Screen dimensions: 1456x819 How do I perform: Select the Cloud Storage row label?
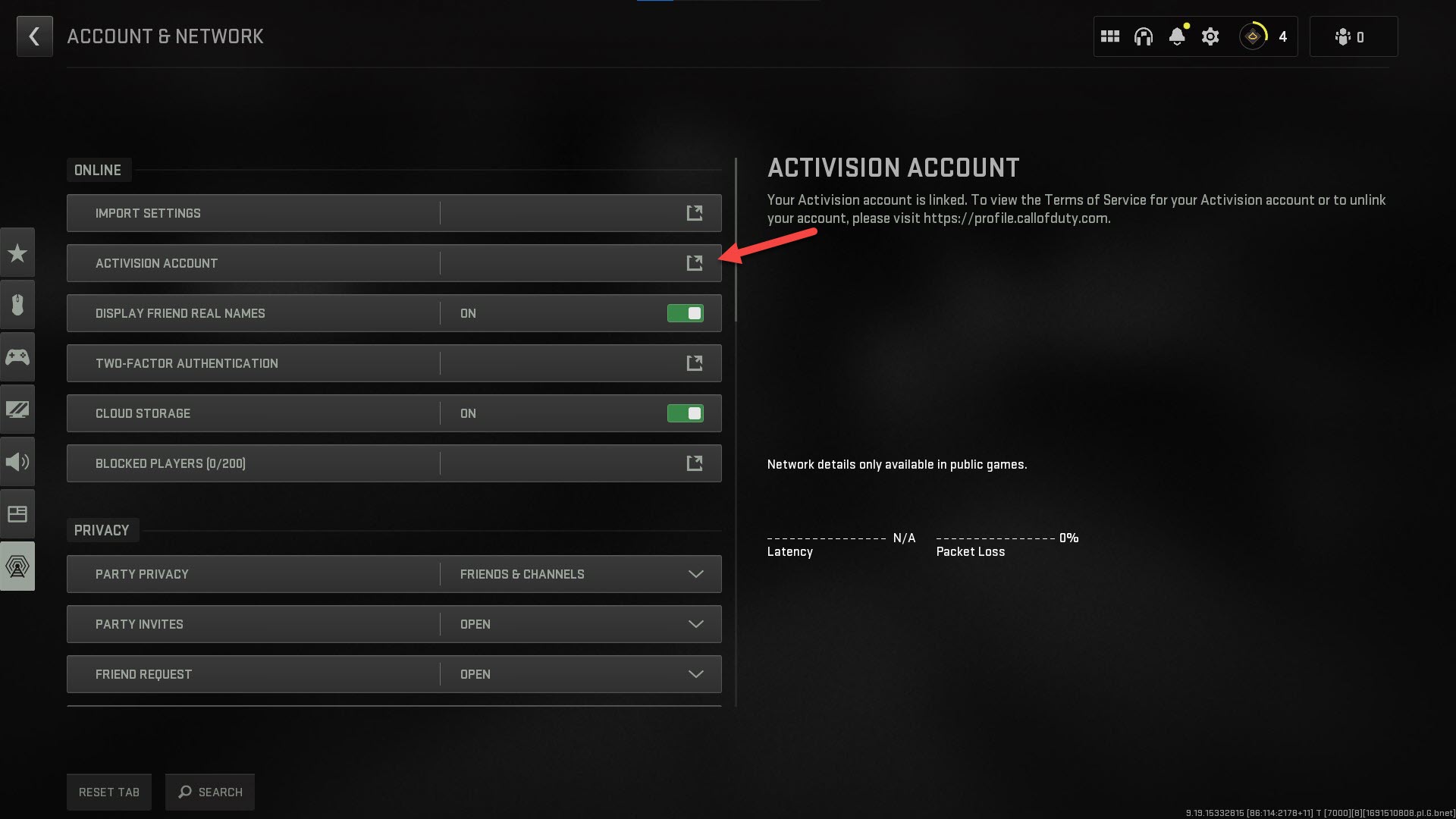click(143, 413)
